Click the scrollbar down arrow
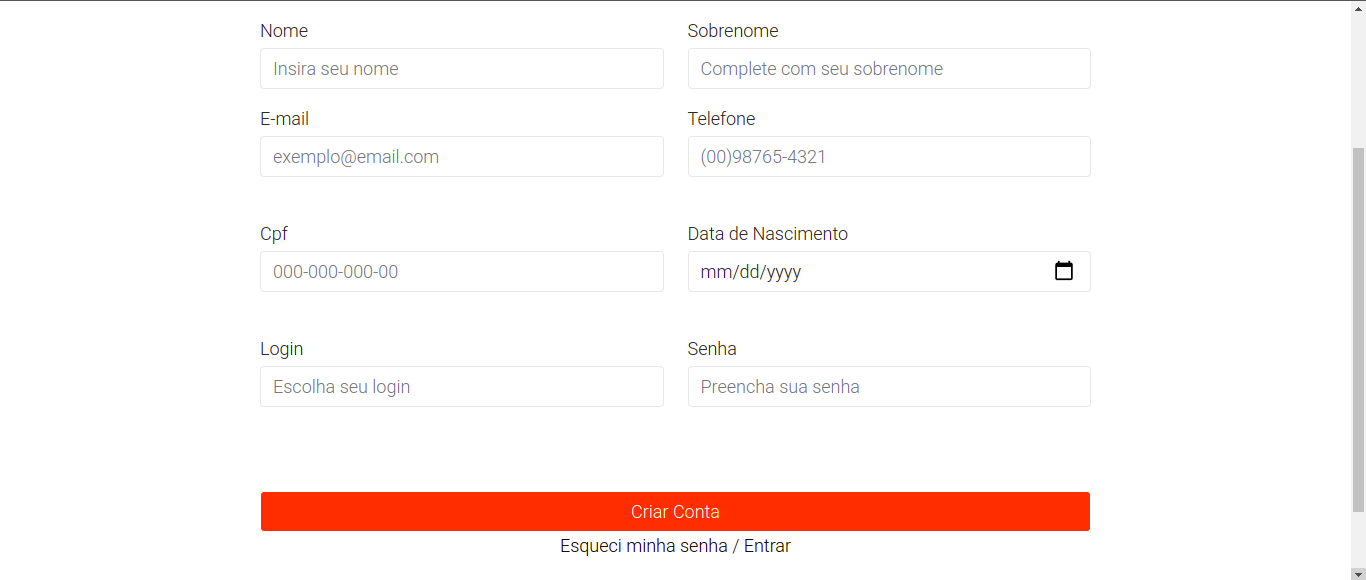This screenshot has width=1366, height=580. pos(1358,572)
